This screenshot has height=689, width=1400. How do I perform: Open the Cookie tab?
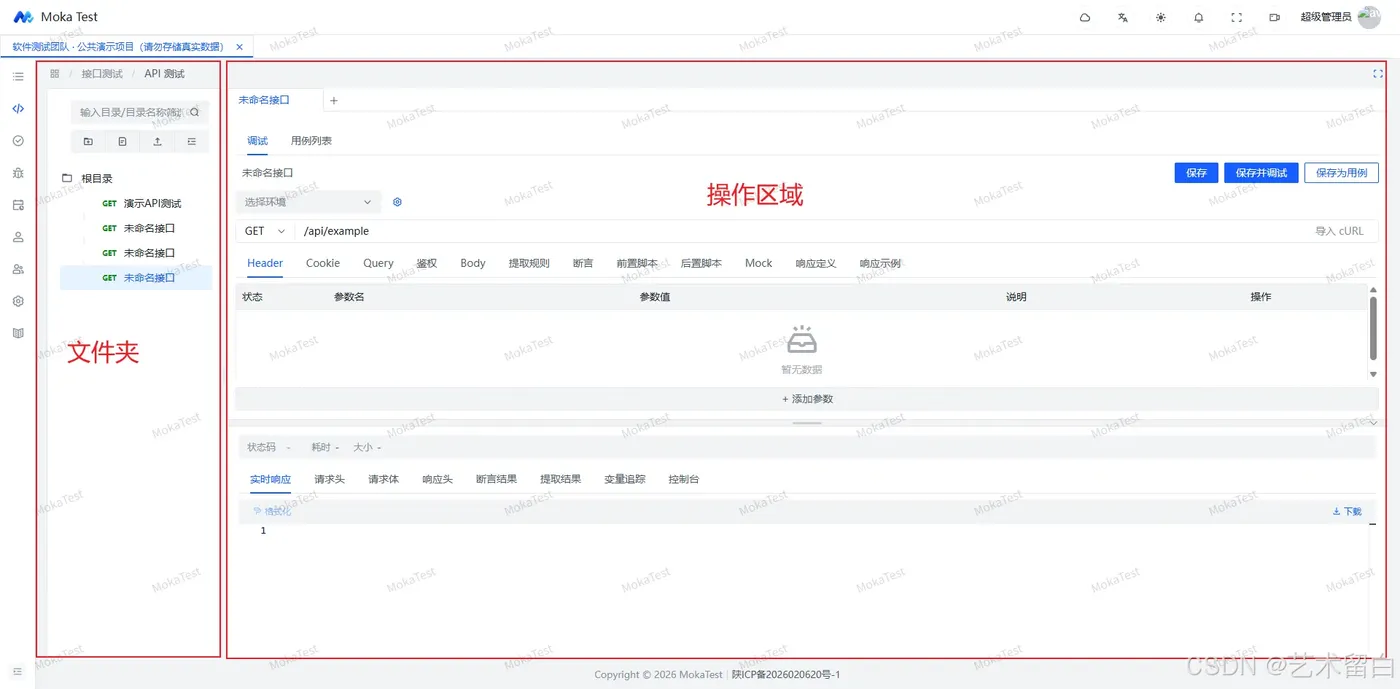323,263
